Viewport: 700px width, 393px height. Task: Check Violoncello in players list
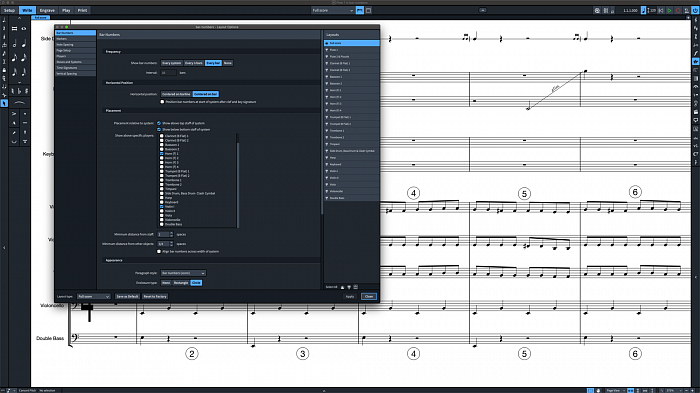(162, 220)
